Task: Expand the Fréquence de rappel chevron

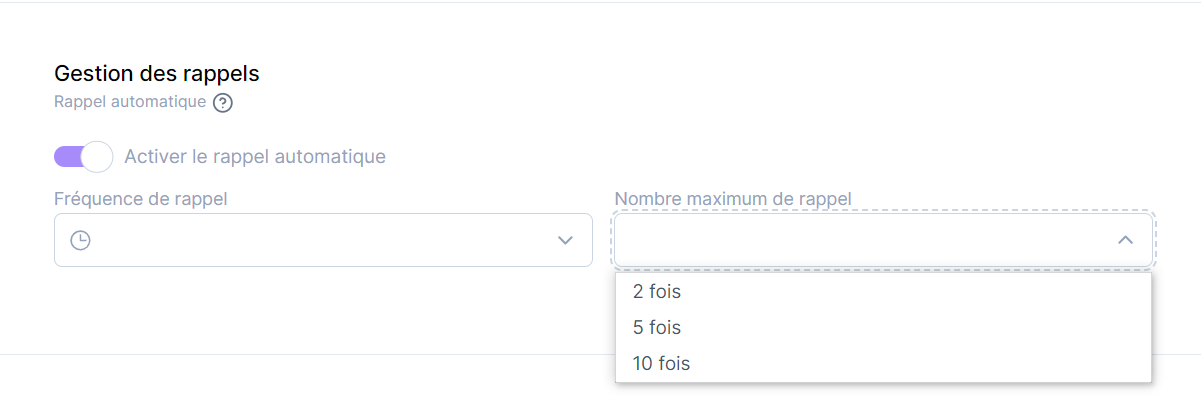Action: click(x=565, y=240)
